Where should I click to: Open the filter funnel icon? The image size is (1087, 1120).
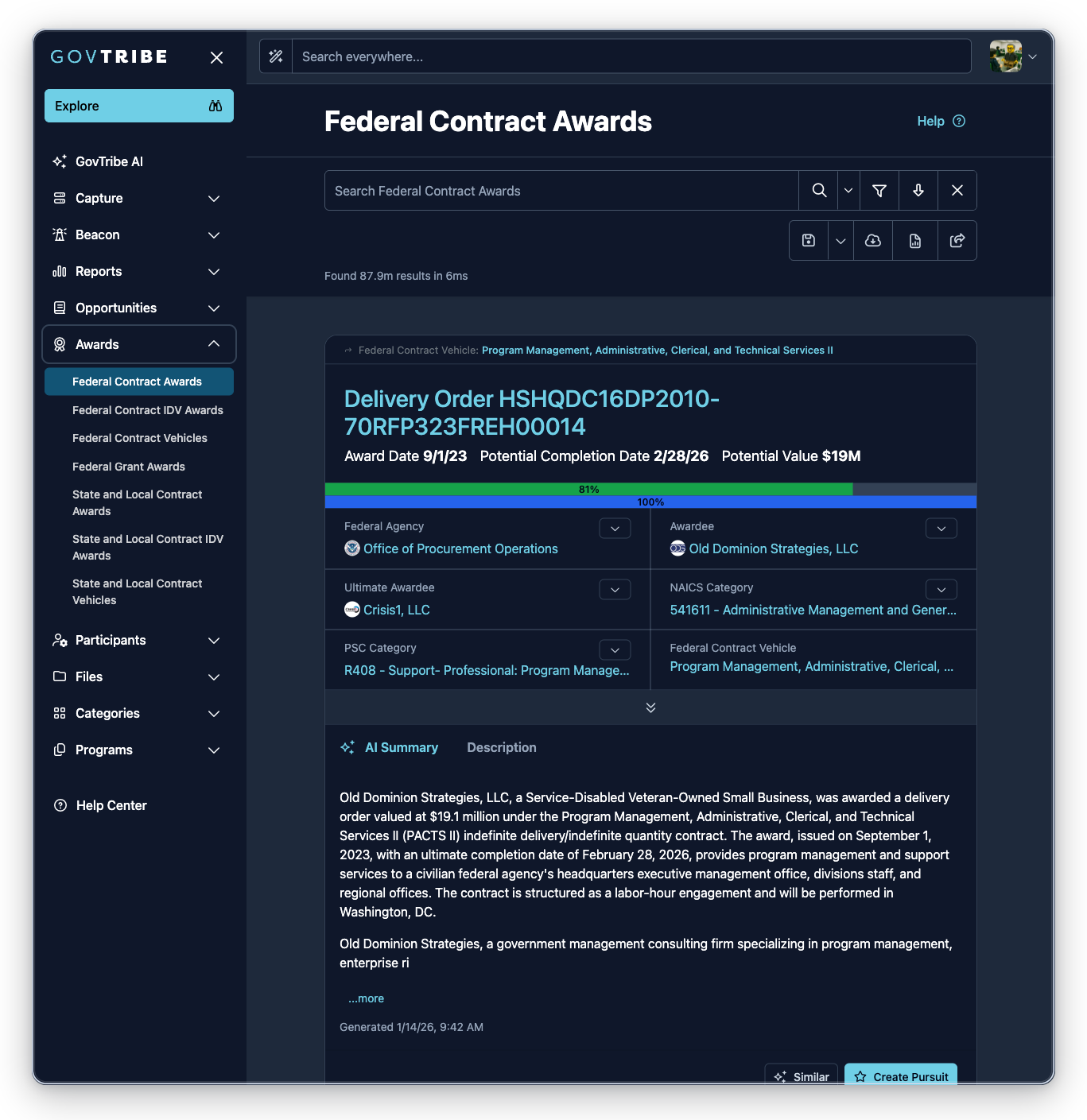point(879,191)
